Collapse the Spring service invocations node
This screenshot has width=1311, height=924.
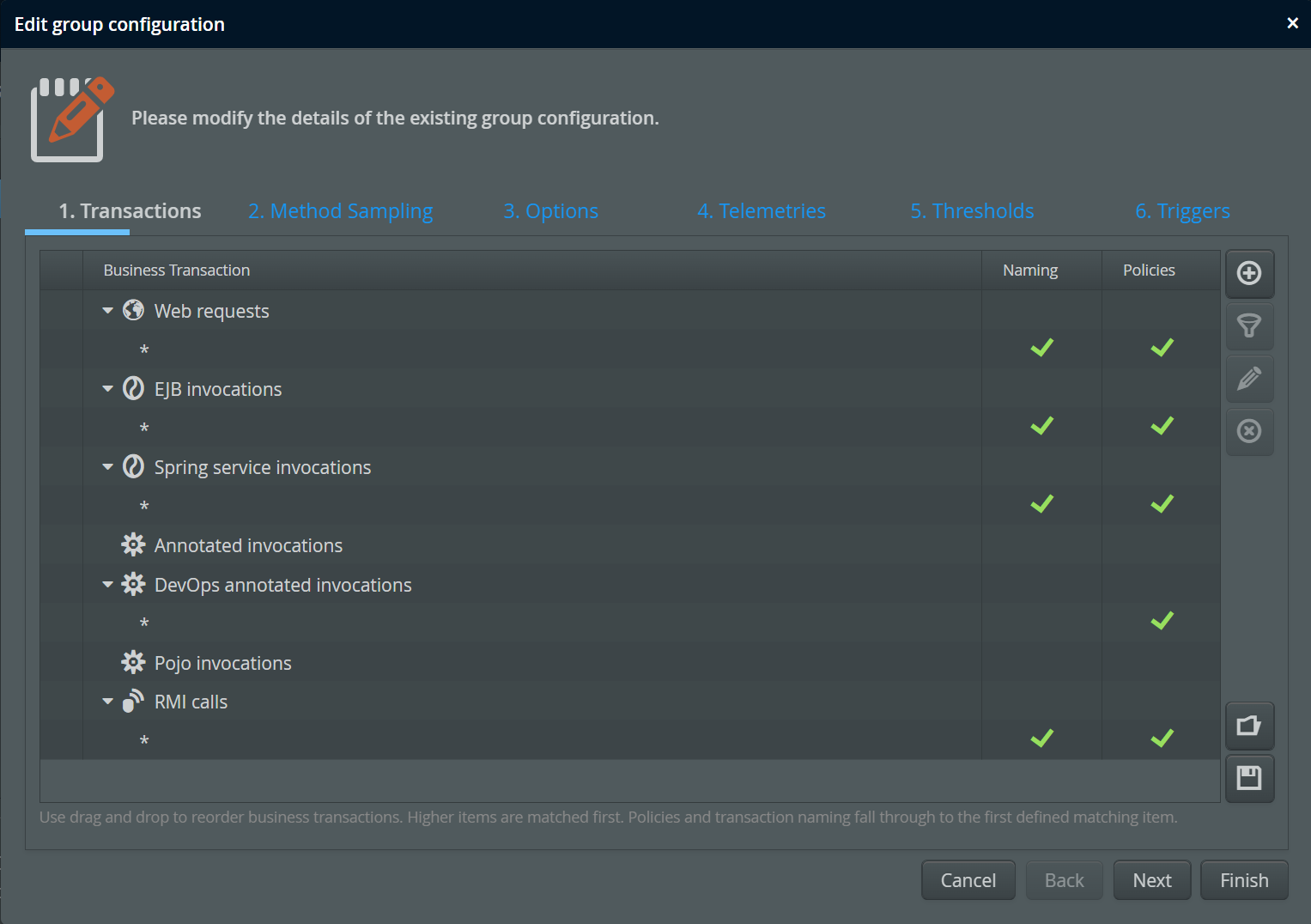point(107,467)
